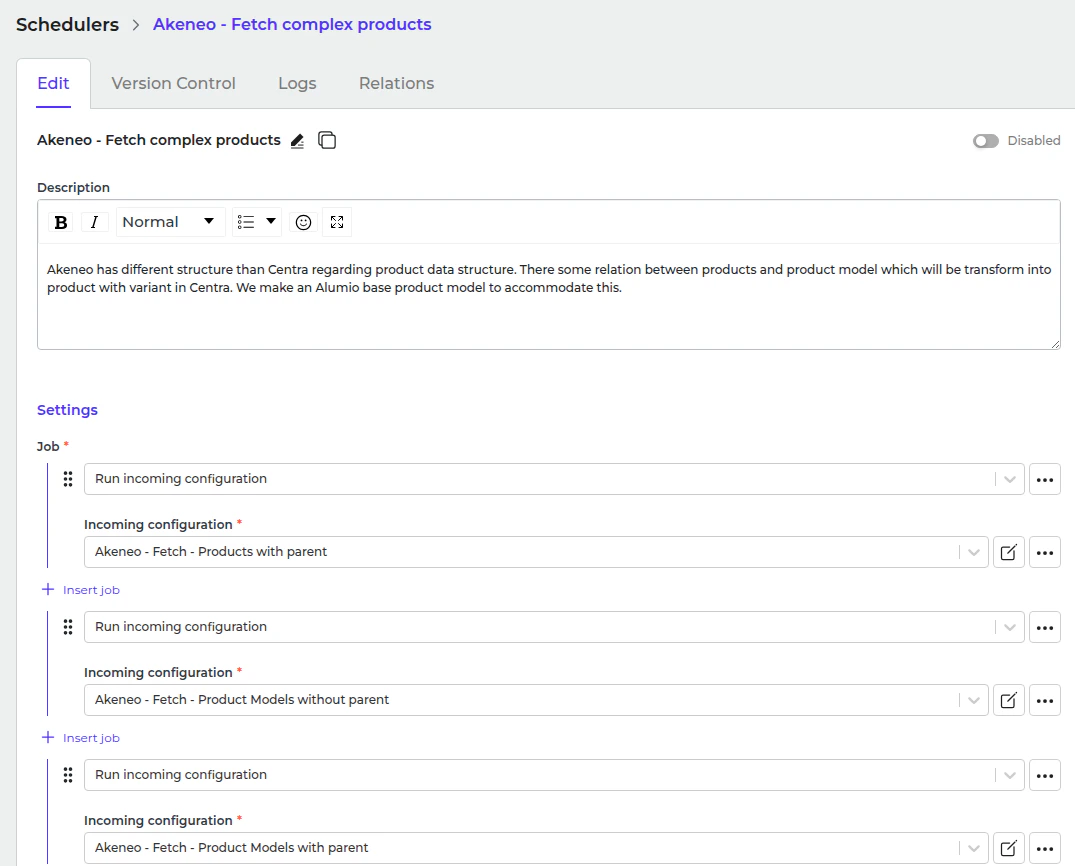Switch to the Edit tab
Viewport: 1075px width, 866px height.
pyautogui.click(x=53, y=84)
